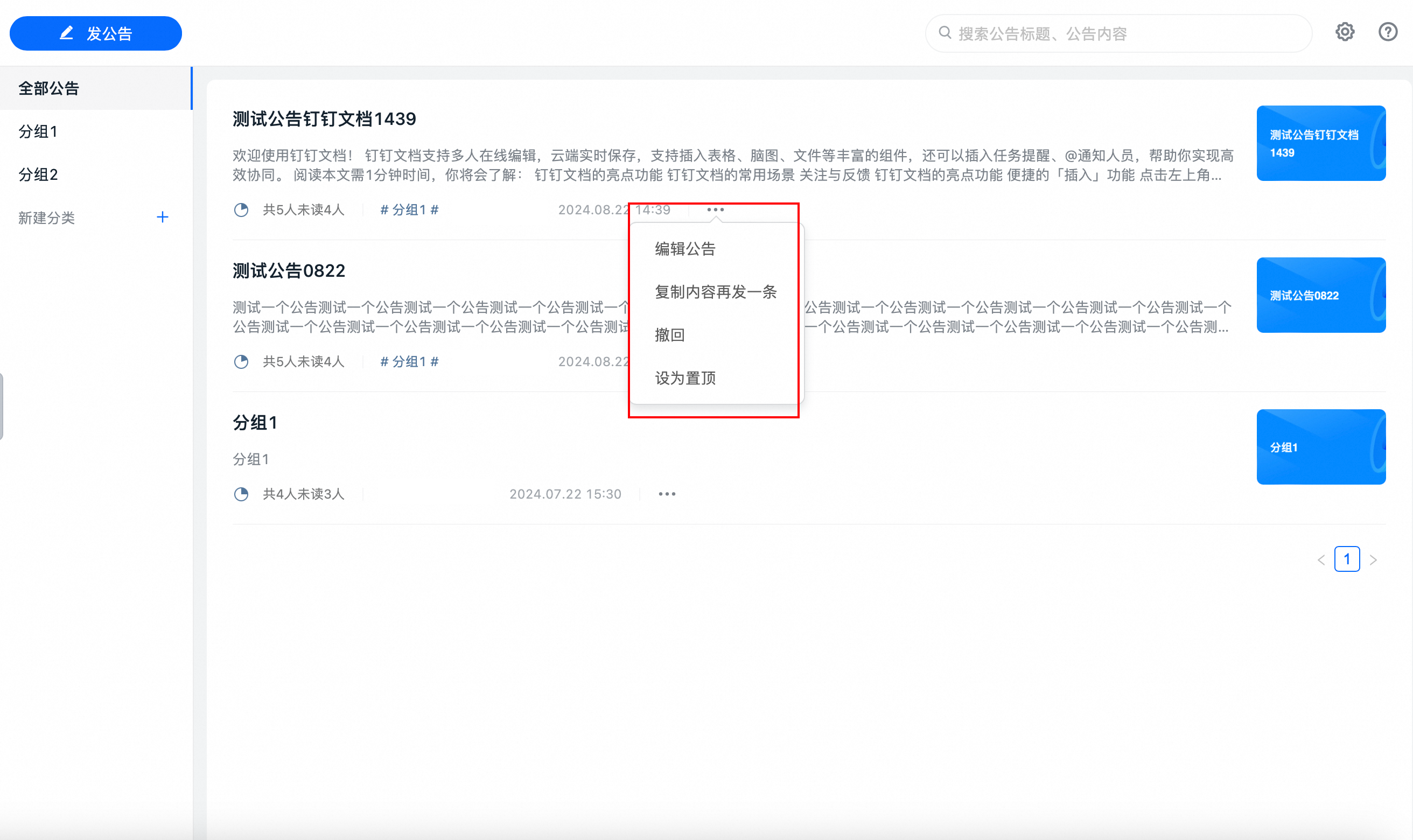Go to next page arrow
1413x840 pixels.
1373,560
